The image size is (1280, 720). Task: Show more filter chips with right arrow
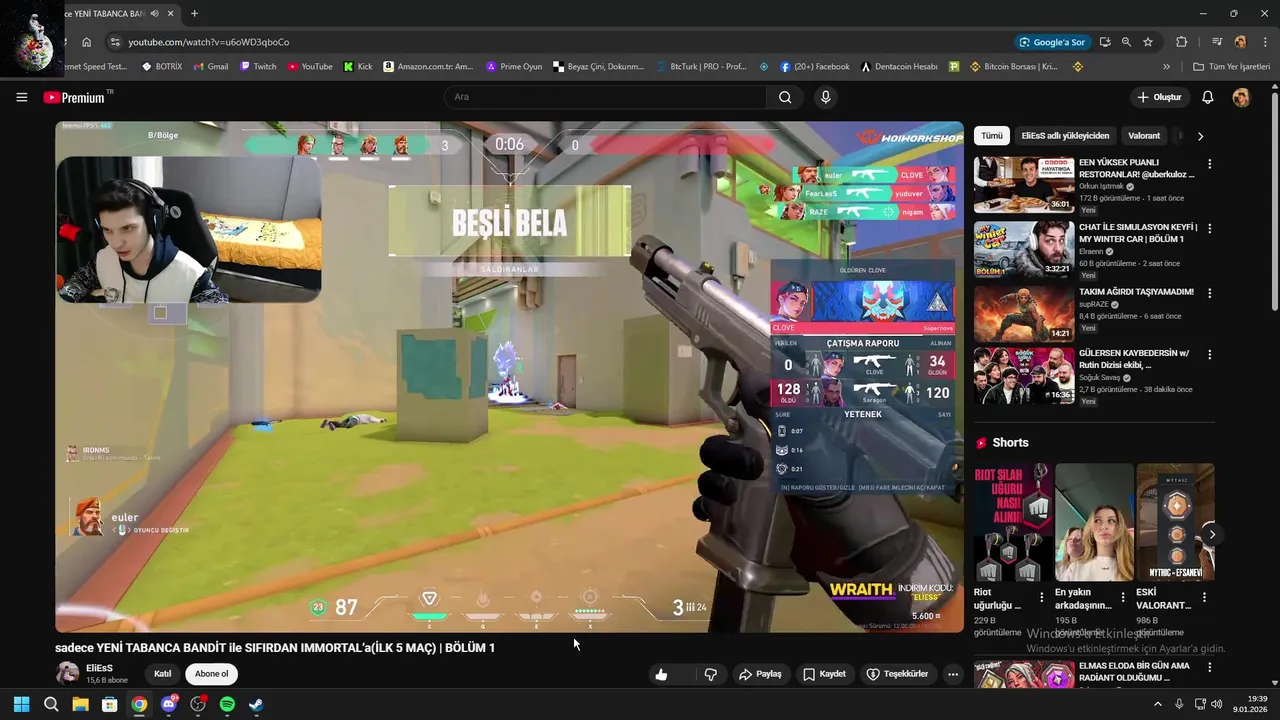point(1200,136)
